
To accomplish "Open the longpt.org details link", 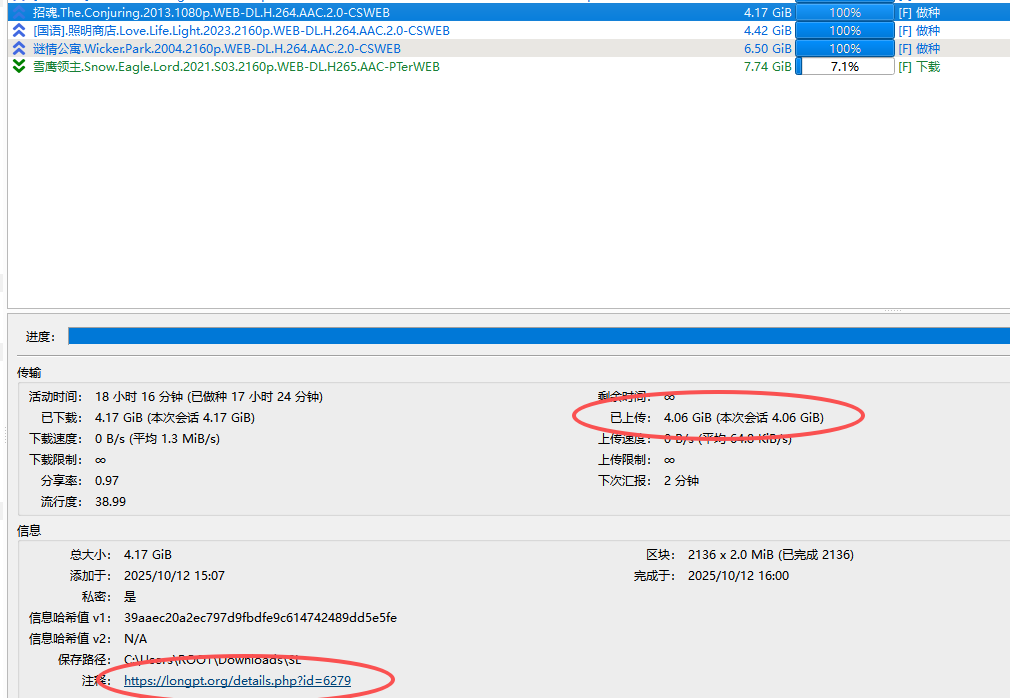I will 237,681.
